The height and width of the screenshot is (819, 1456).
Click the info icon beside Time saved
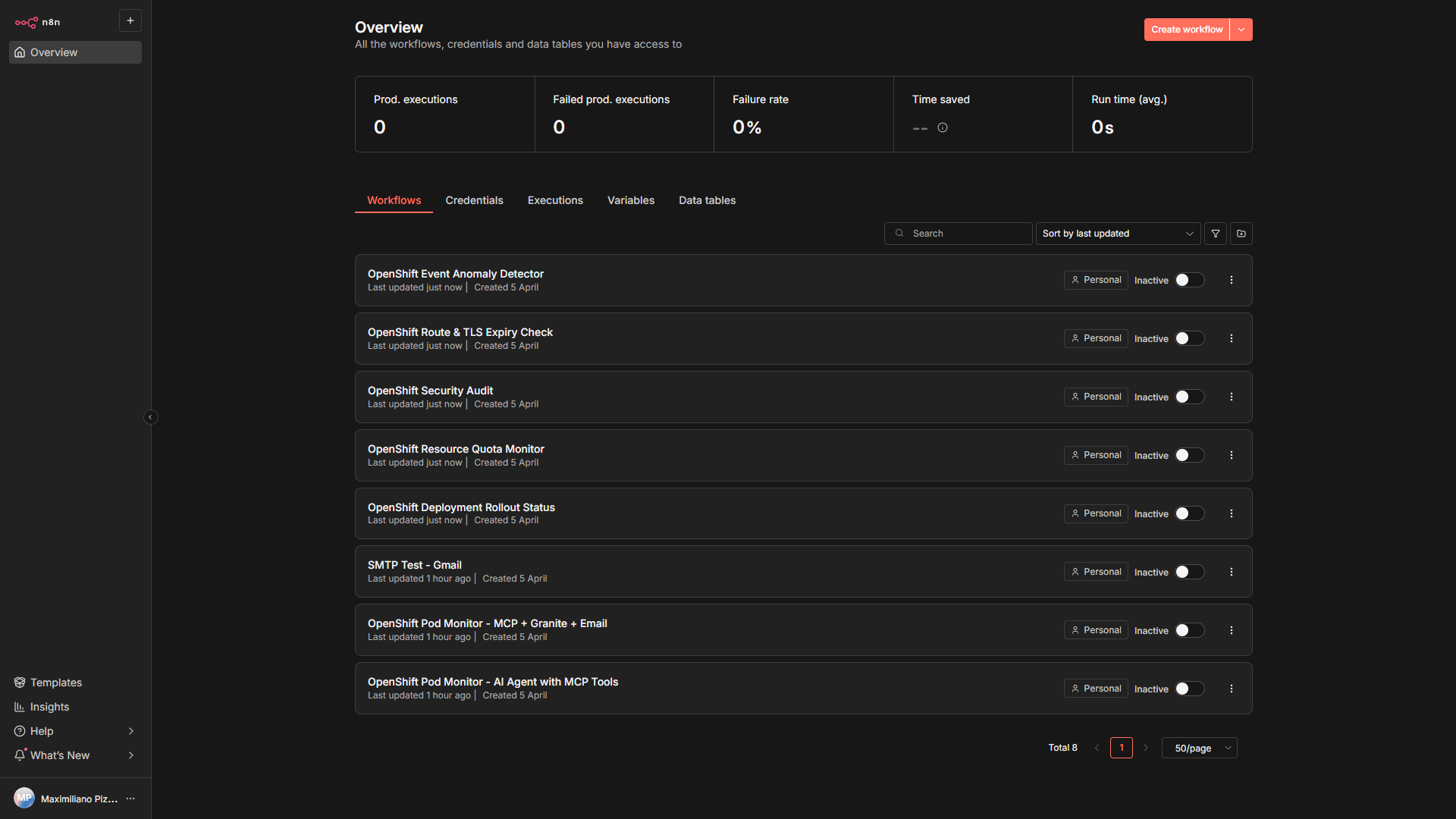point(942,127)
